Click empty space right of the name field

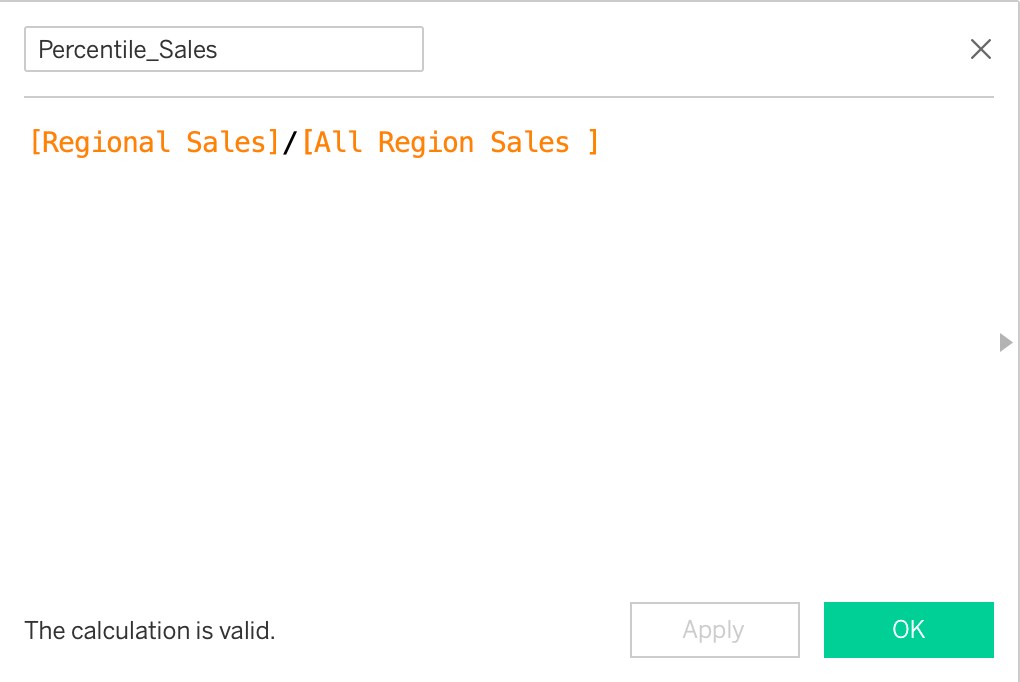pyautogui.click(x=690, y=49)
